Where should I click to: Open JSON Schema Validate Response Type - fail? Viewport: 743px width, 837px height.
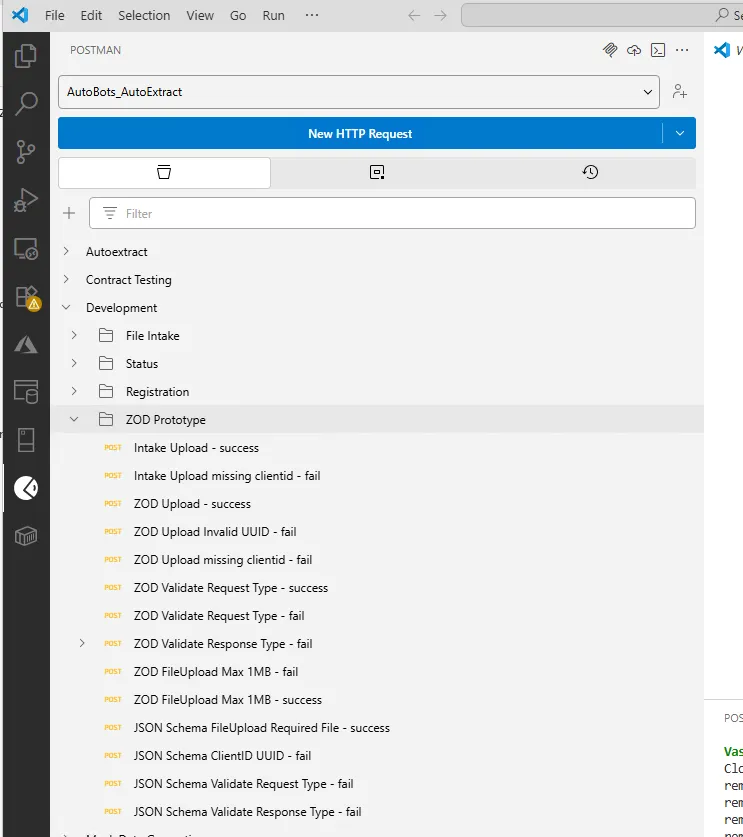point(247,812)
